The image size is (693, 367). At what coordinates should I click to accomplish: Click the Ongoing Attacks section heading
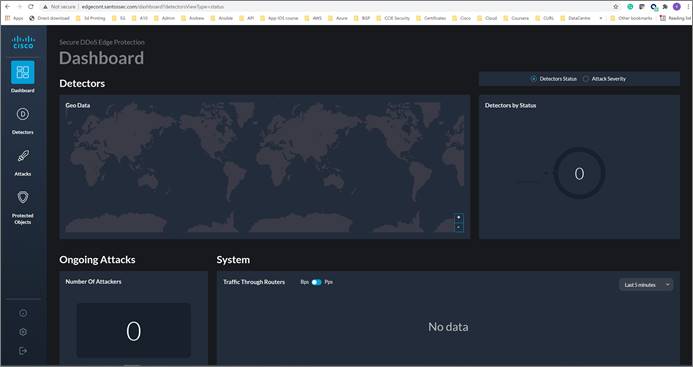(x=97, y=260)
